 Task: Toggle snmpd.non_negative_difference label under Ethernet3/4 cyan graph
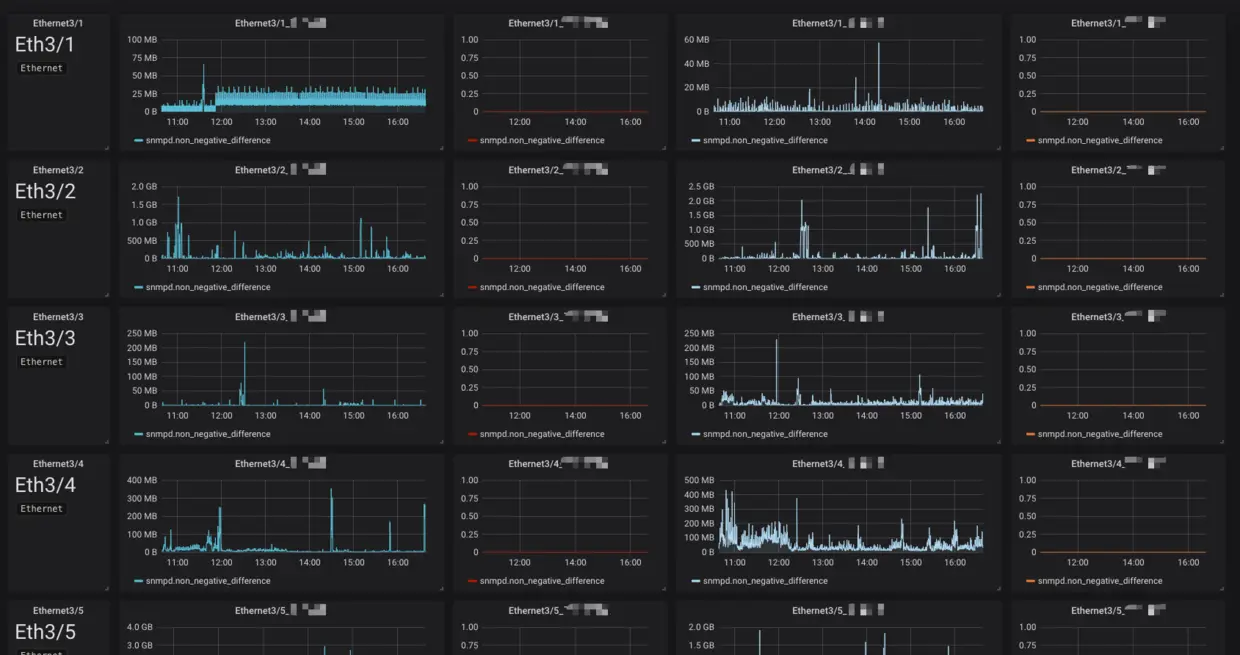point(208,581)
